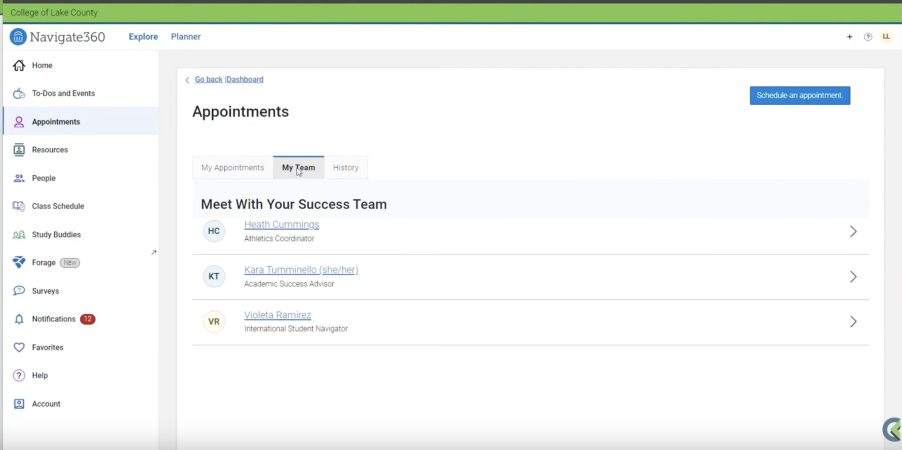Click the Forage icon in sidebar
Viewport: 902px width, 450px height.
19,263
